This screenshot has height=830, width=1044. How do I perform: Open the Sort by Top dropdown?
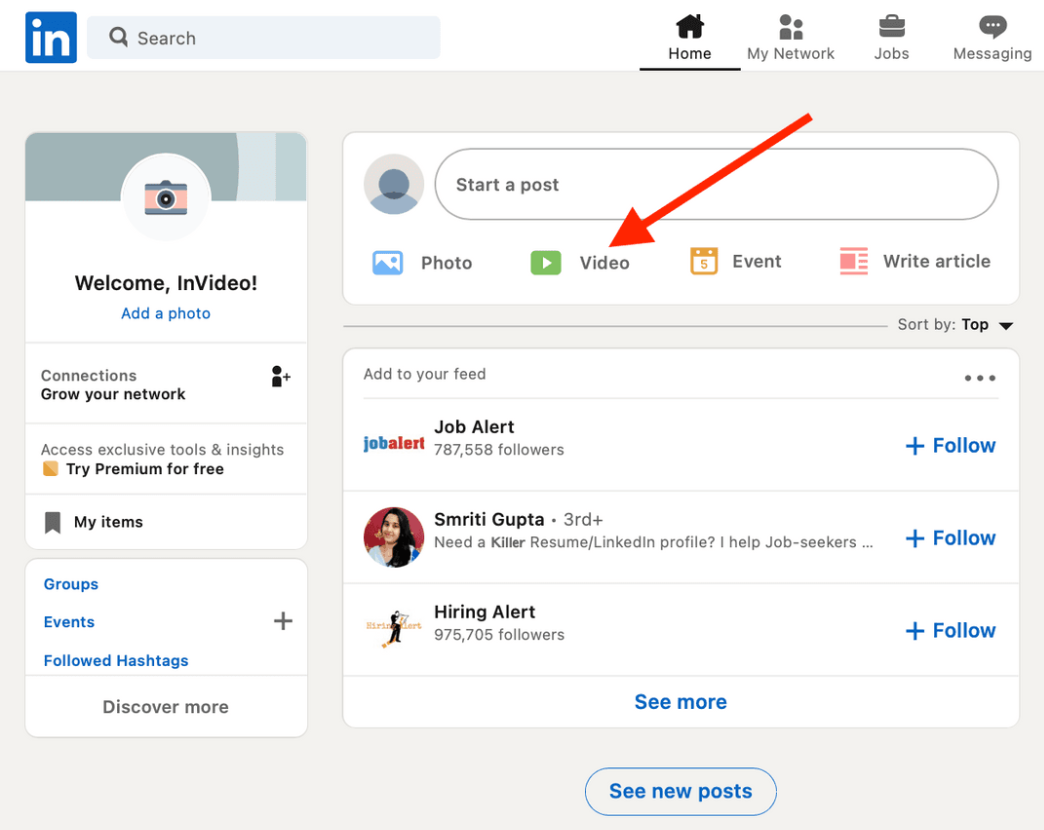[955, 325]
